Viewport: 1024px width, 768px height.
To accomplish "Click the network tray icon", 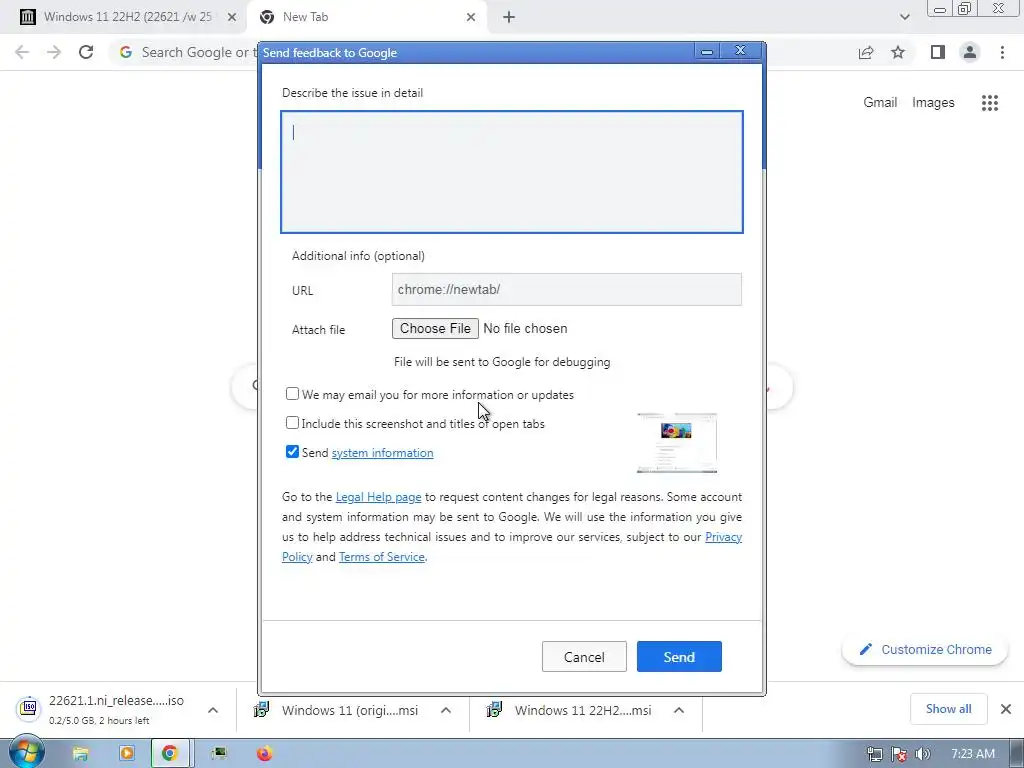I will click(874, 754).
